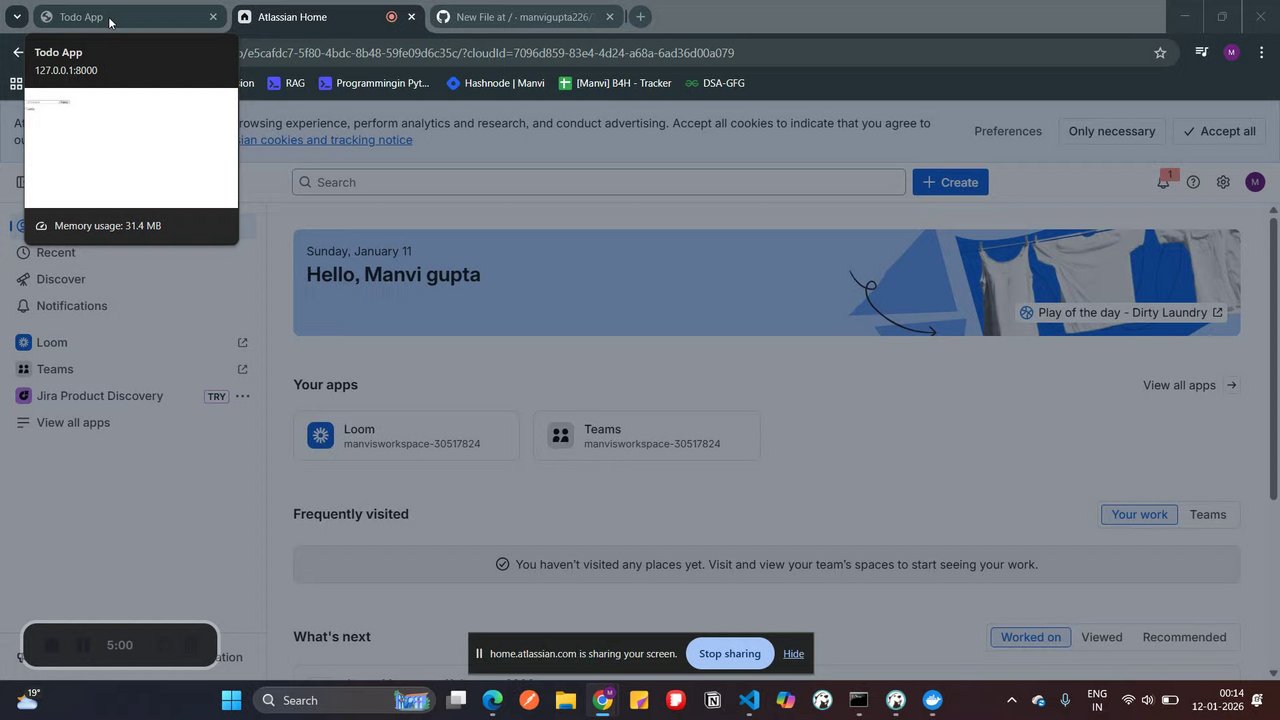Open Notion from taskbar

coord(713,700)
